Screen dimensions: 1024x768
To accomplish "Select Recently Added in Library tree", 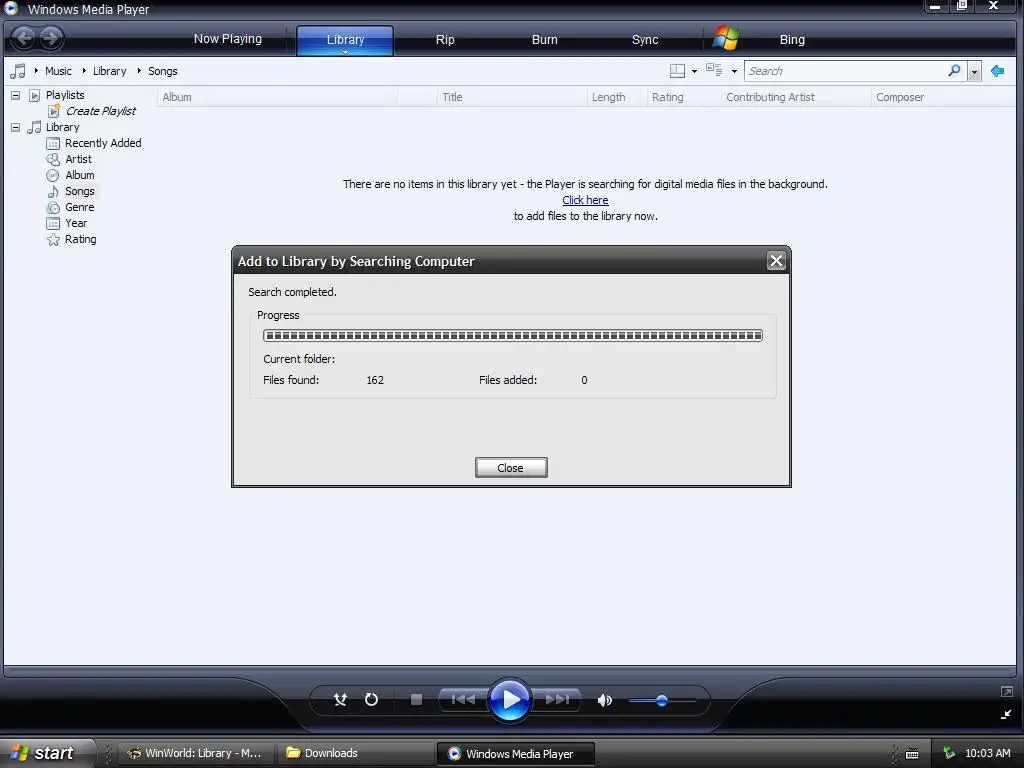I will pos(103,143).
